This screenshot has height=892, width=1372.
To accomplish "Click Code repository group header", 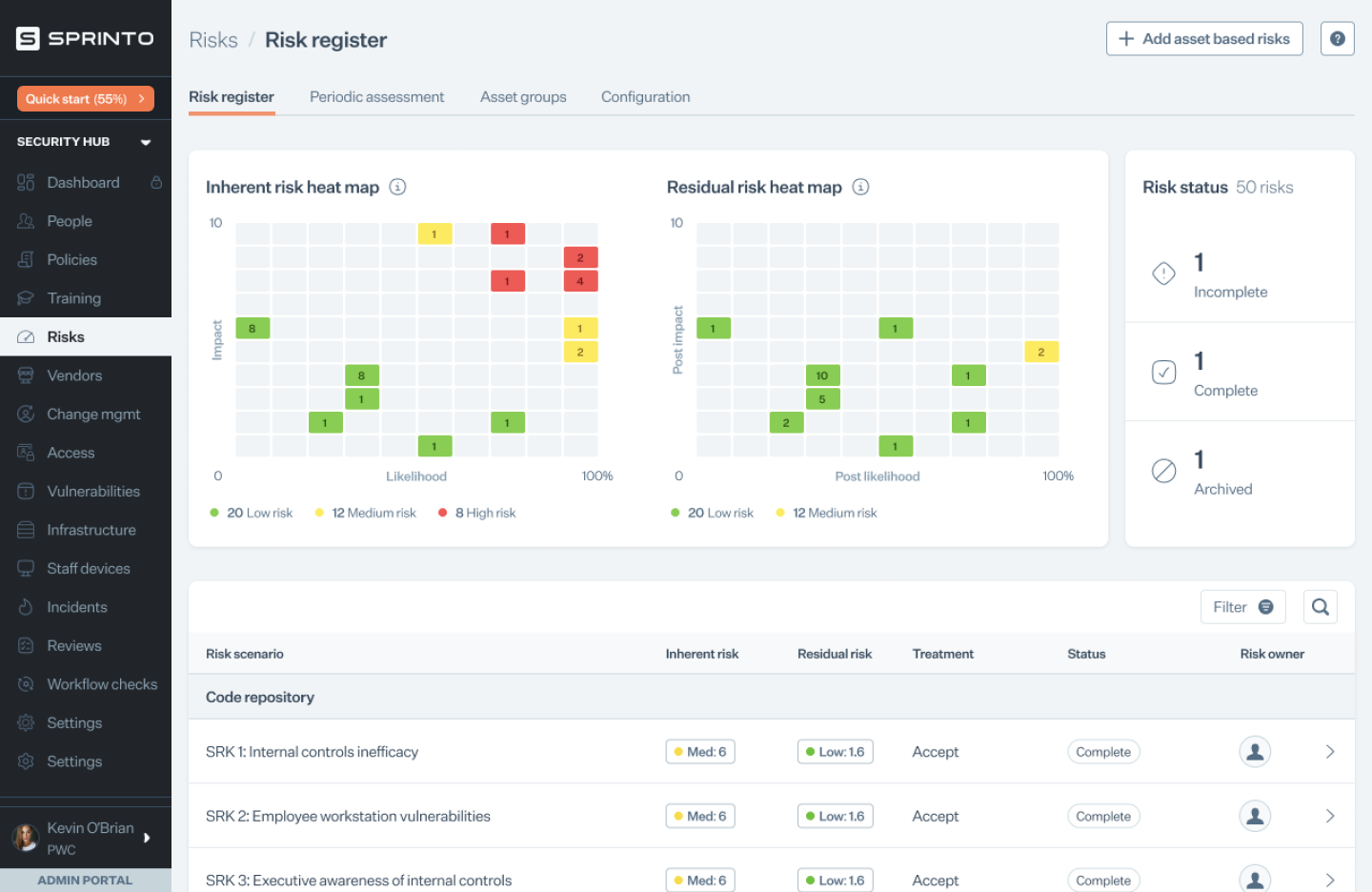I will coord(772,697).
